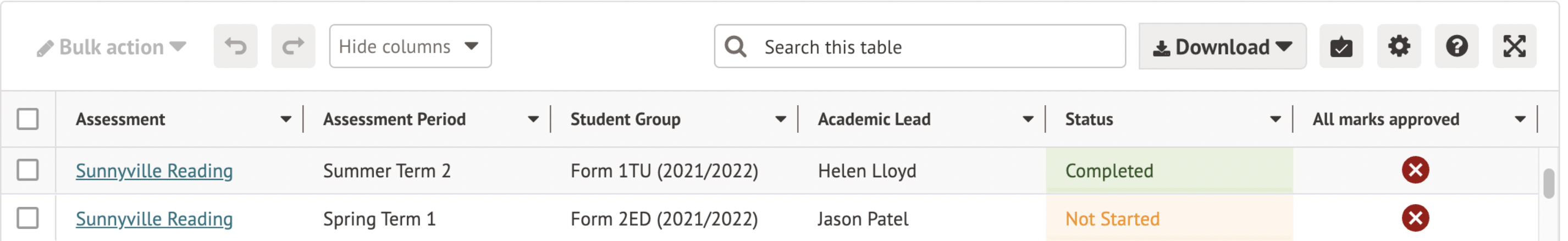Open Sunnyville Reading link for Form 1TU
1568x241 pixels.
coord(154,171)
